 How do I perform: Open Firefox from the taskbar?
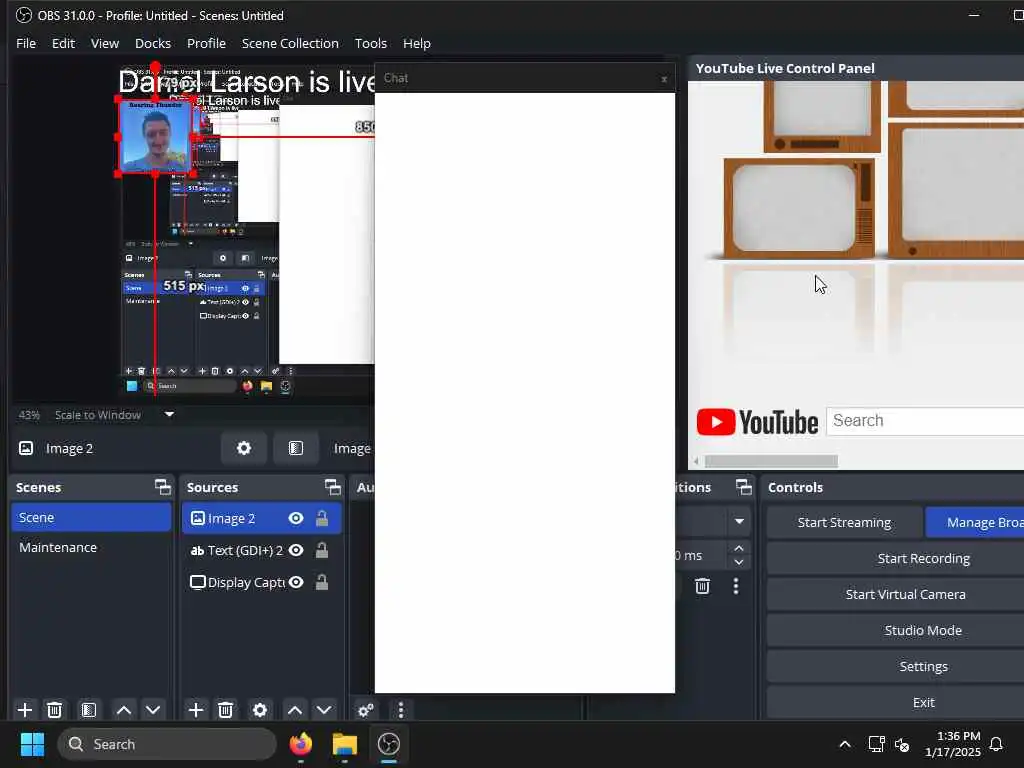tap(301, 744)
